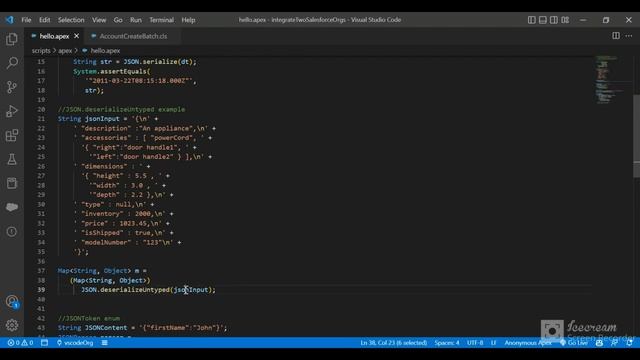Open the Explorer view in activity bar

click(12, 39)
